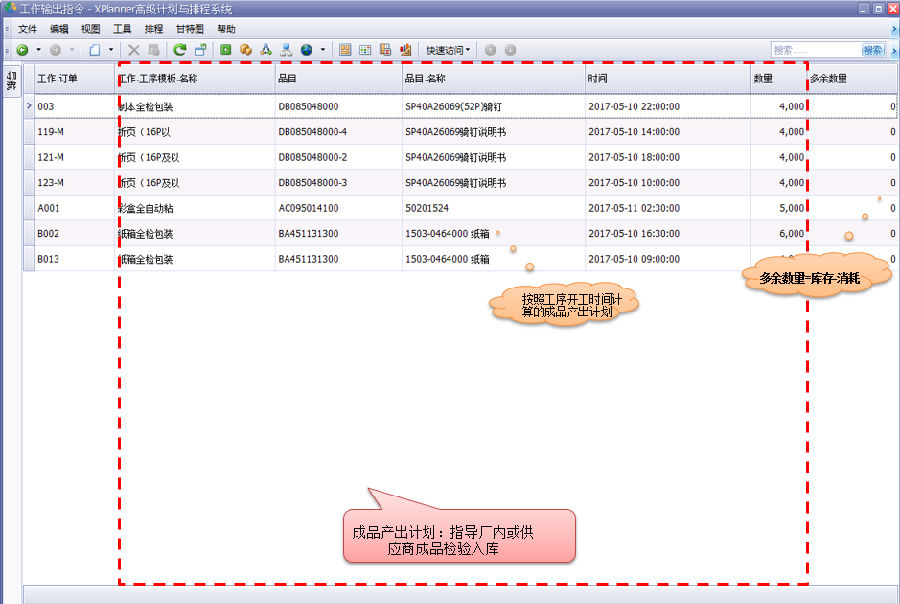
Task: Click the green circular refresh arrow icon
Action: pyautogui.click(x=179, y=49)
